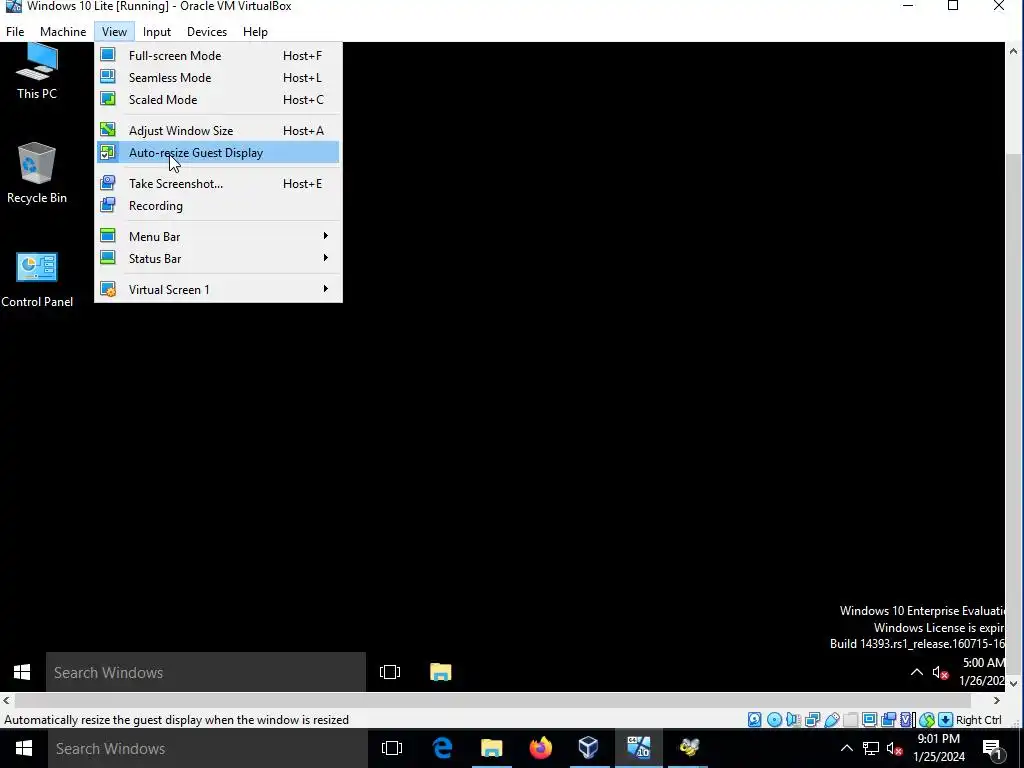Image resolution: width=1024 pixels, height=768 pixels.
Task: Open the File menu
Action: pos(15,31)
